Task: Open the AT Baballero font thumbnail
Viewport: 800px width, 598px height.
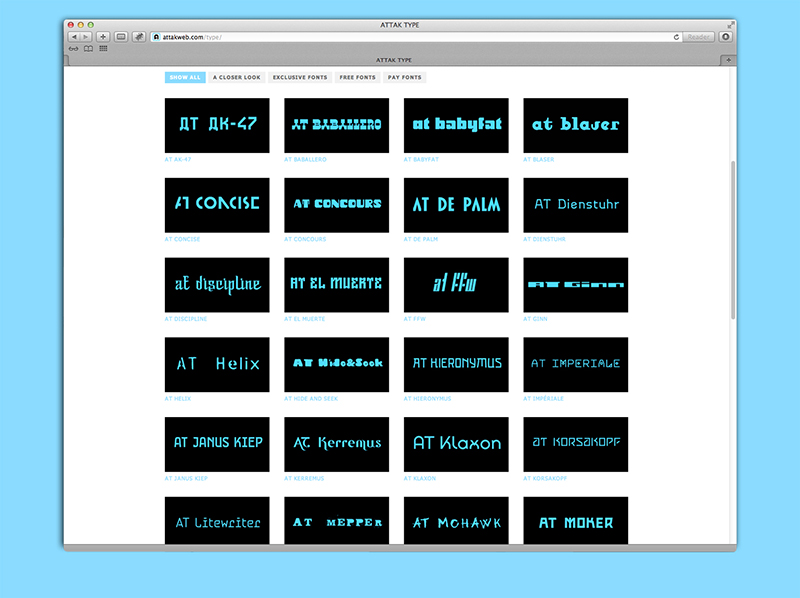Action: pos(336,126)
